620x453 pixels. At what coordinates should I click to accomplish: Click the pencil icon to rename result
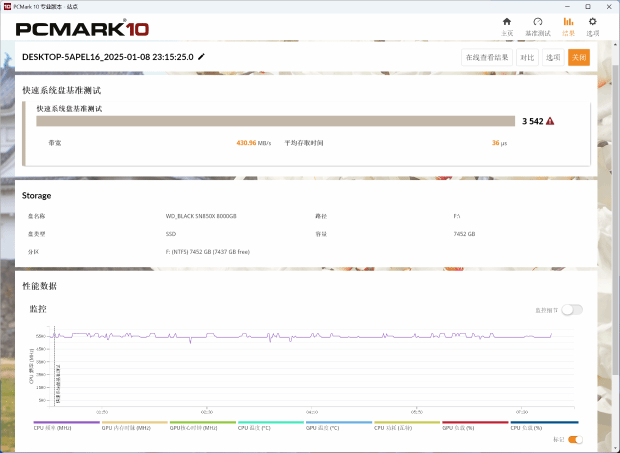[202, 57]
